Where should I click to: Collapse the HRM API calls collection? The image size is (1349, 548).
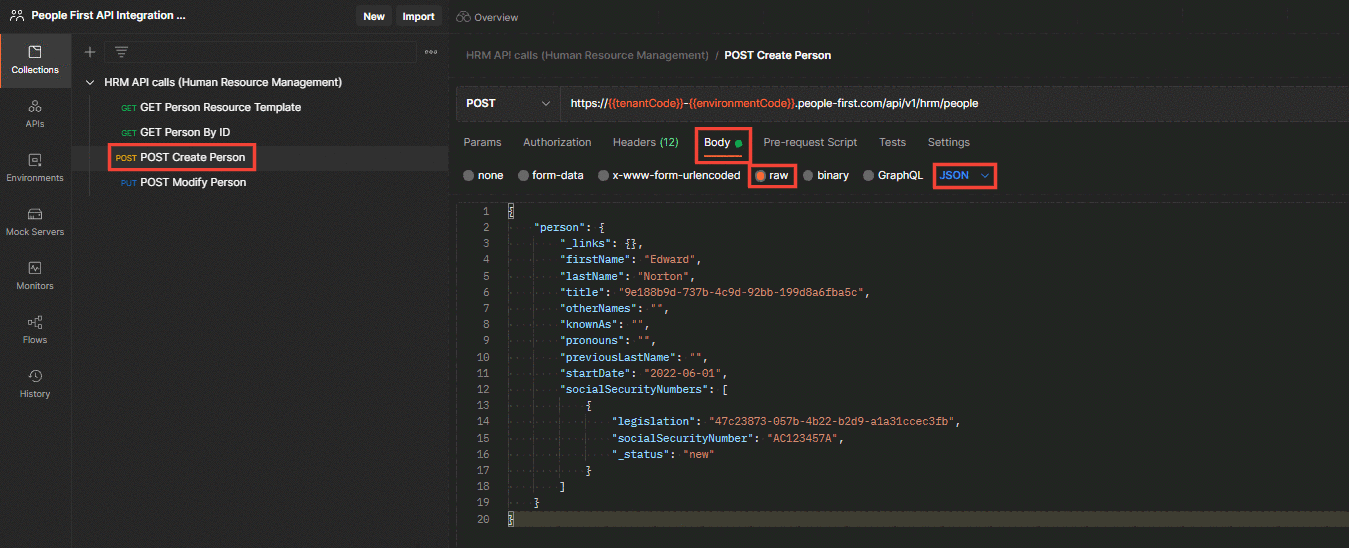(x=92, y=82)
